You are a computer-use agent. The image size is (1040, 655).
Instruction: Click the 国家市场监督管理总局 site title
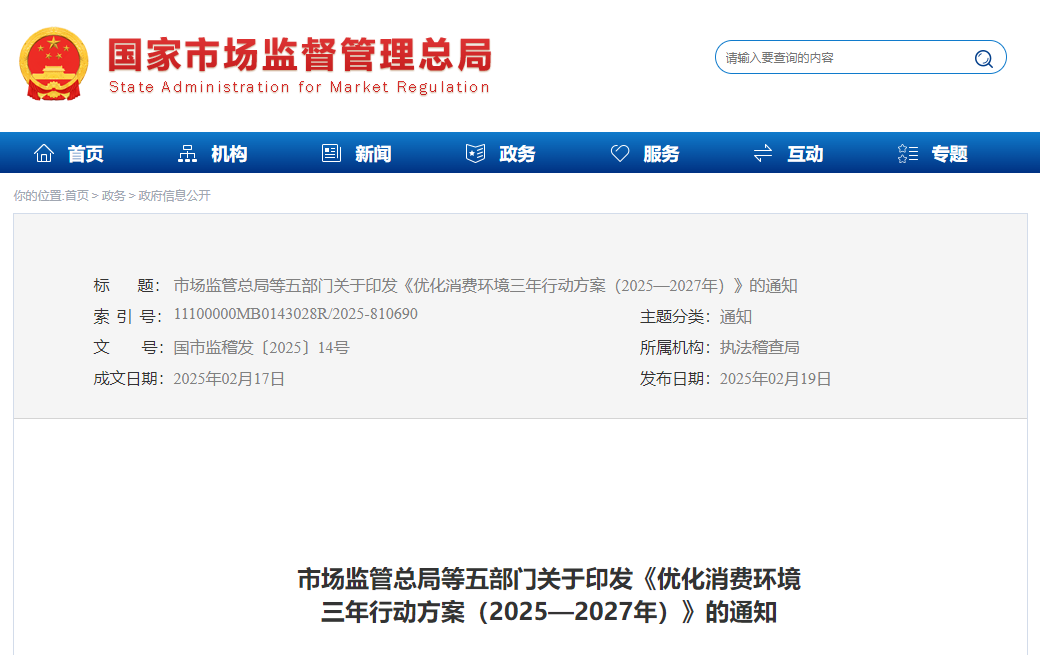[300, 54]
